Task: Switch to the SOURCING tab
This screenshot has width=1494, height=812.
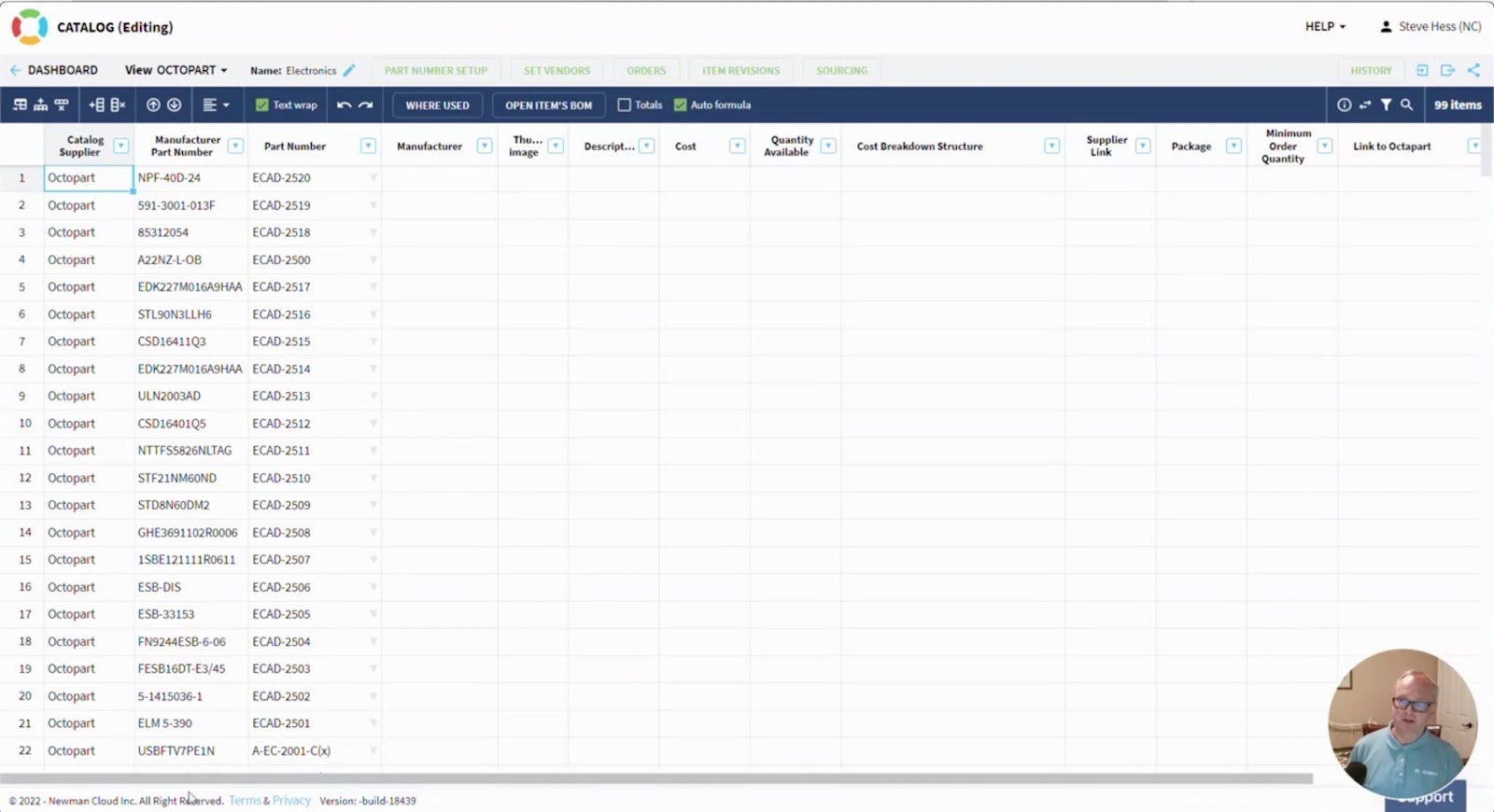Action: [841, 71]
